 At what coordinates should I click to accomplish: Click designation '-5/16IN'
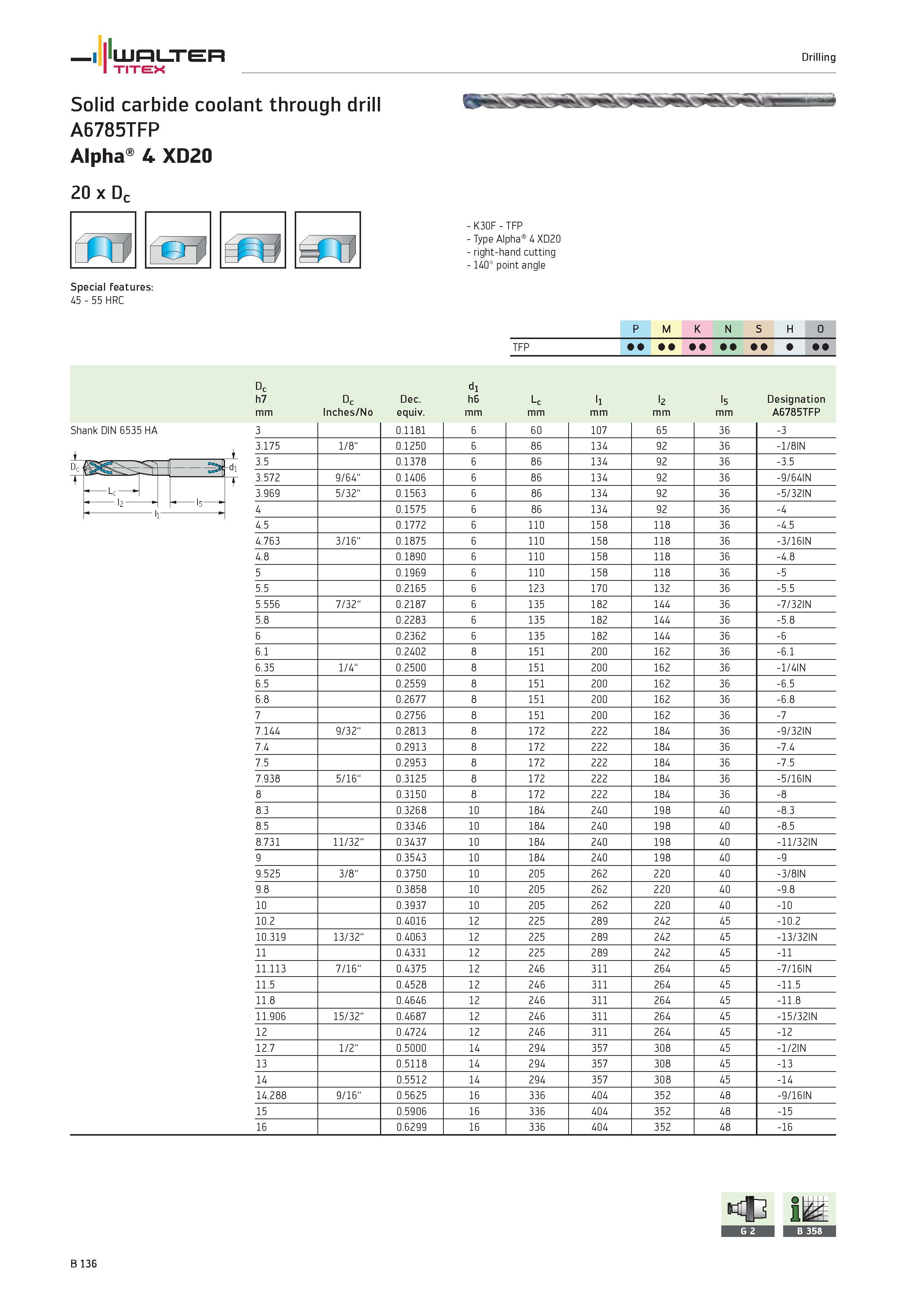pyautogui.click(x=794, y=779)
